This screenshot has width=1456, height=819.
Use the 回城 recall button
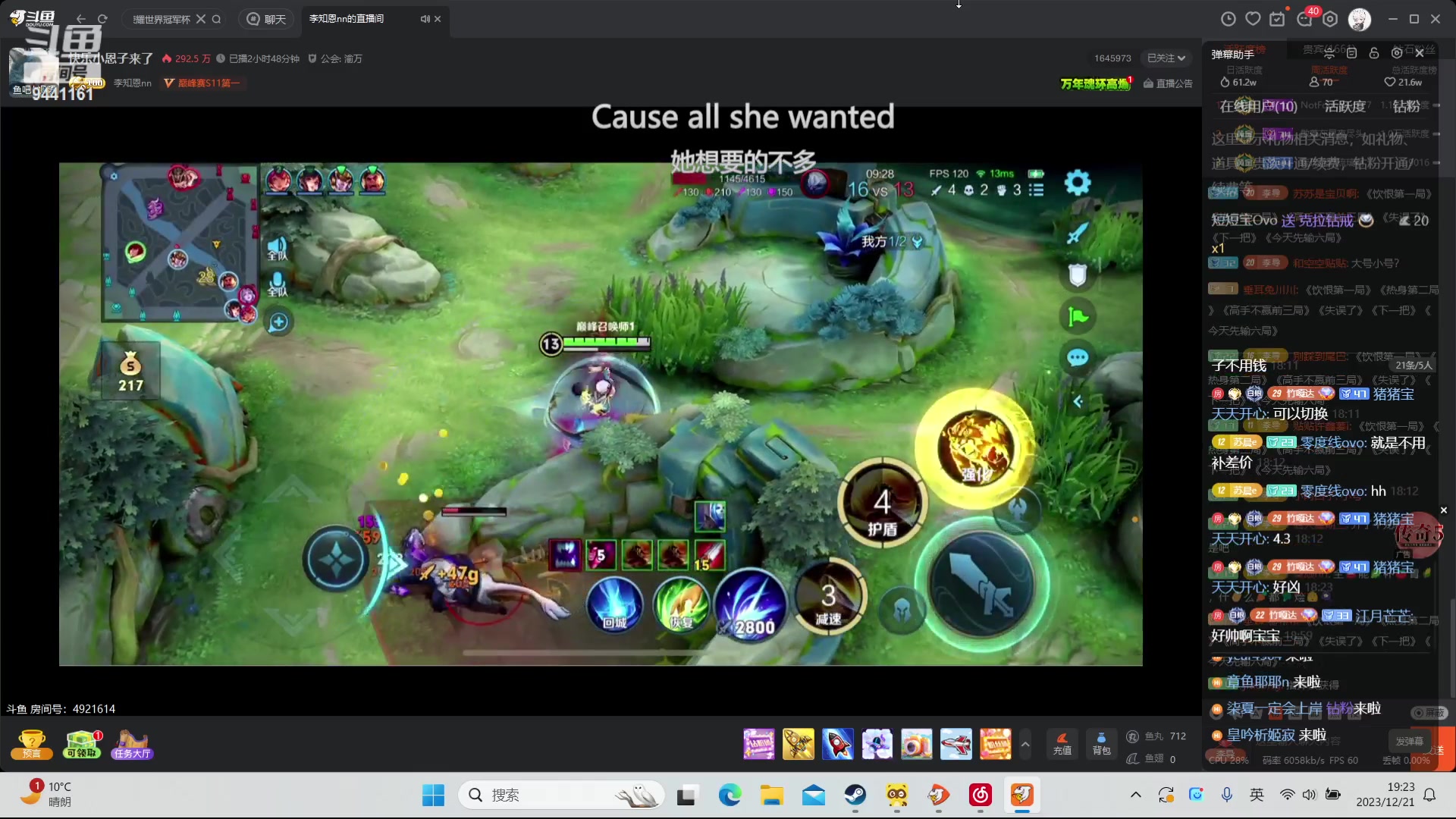[614, 604]
